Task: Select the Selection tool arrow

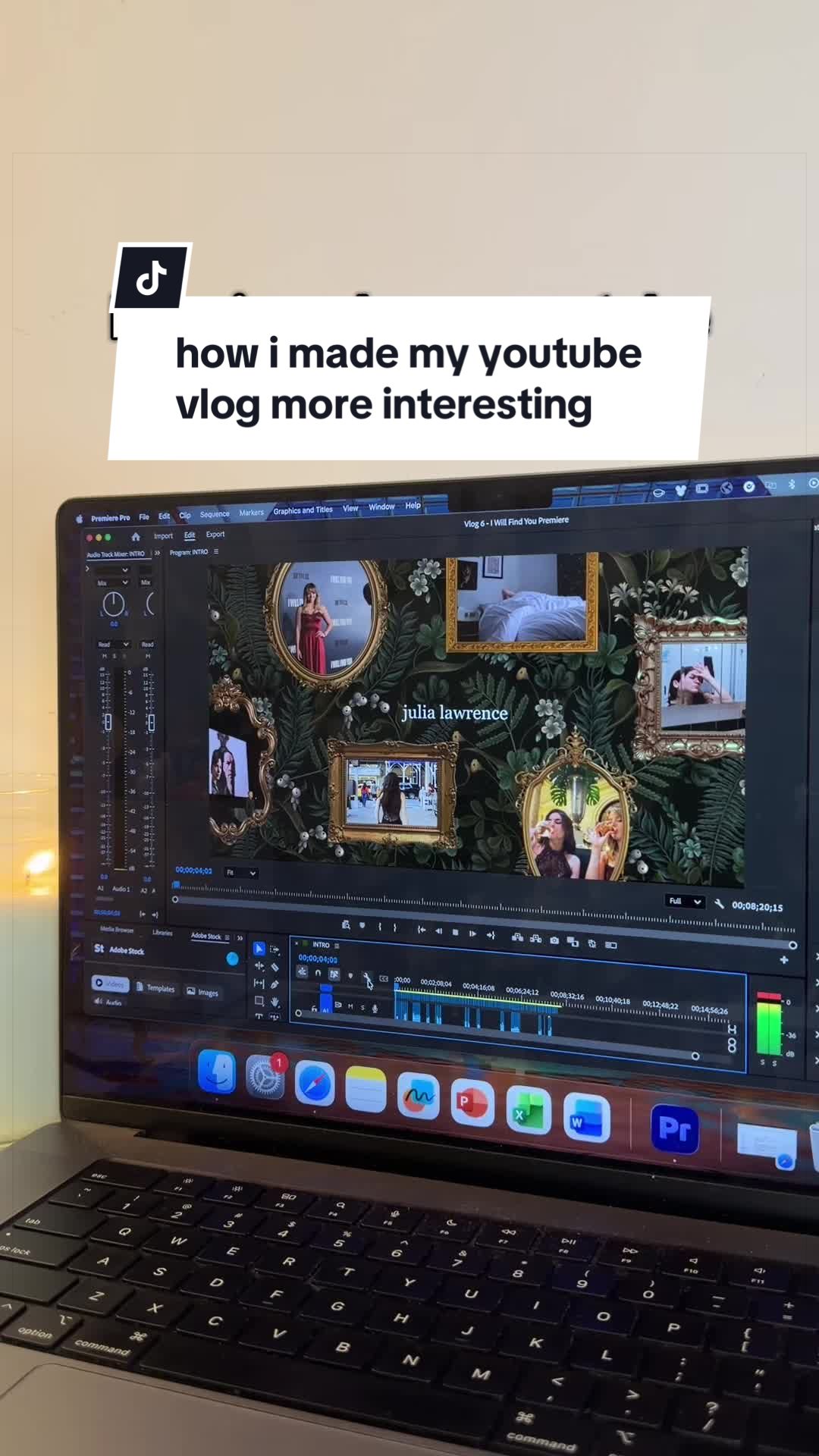Action: 259,949
